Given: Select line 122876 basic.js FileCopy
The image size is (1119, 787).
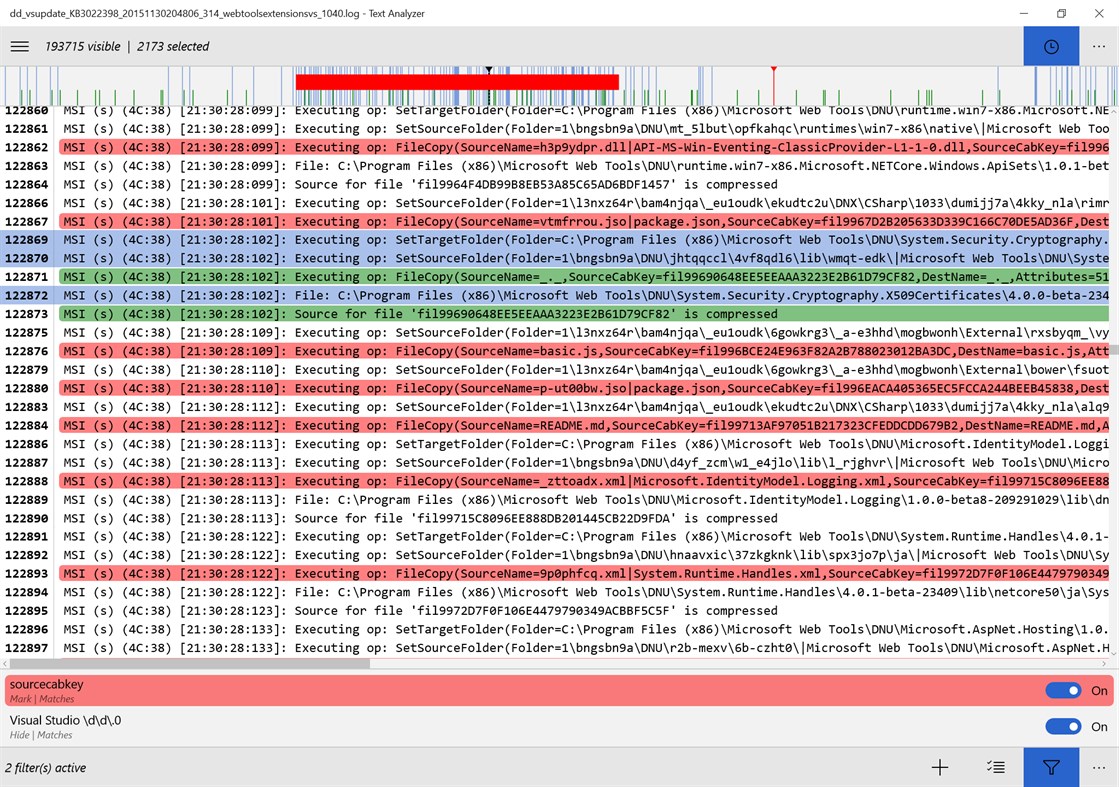Looking at the screenshot, I should point(557,351).
